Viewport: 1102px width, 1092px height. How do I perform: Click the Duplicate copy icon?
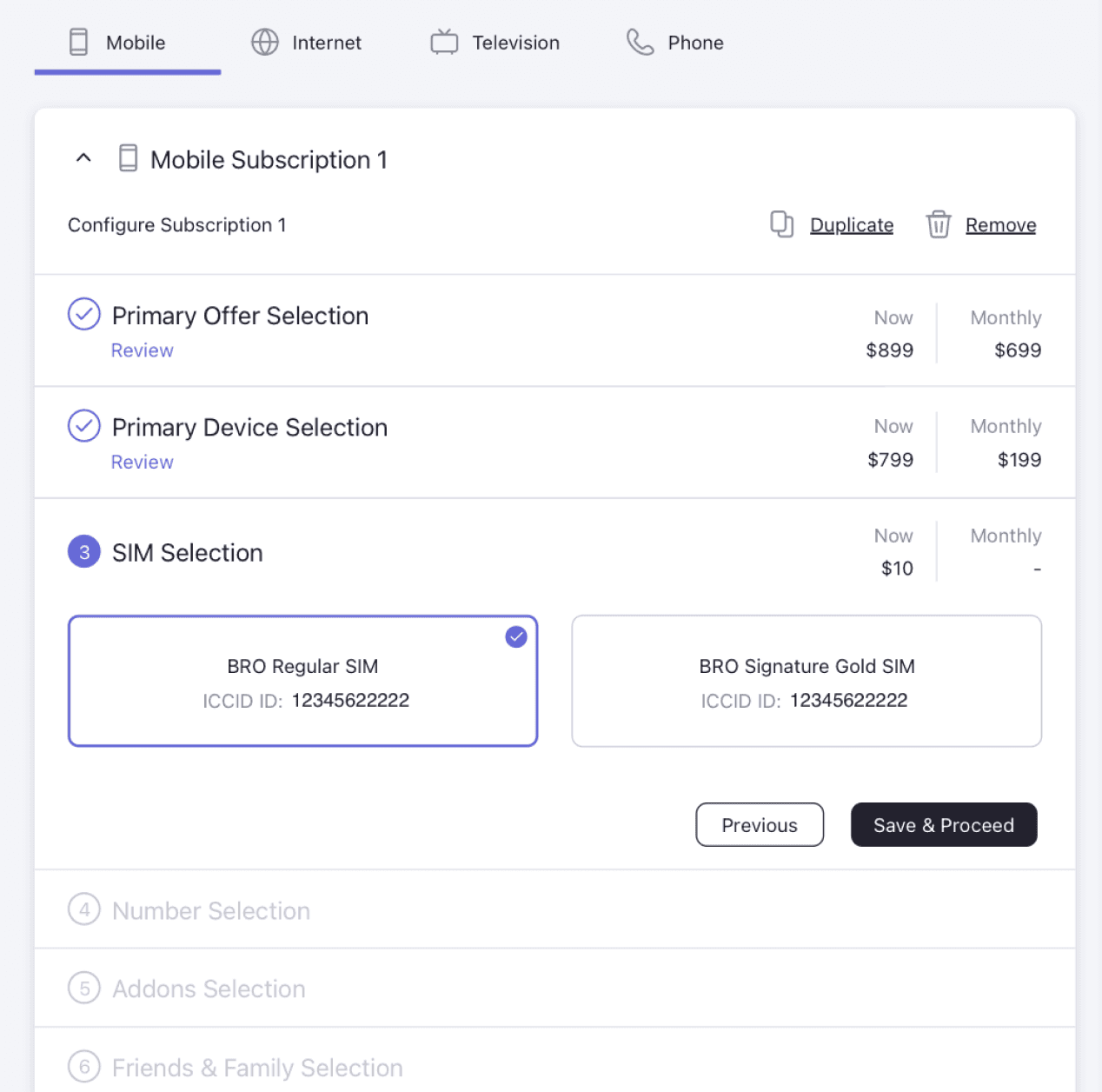coord(781,224)
